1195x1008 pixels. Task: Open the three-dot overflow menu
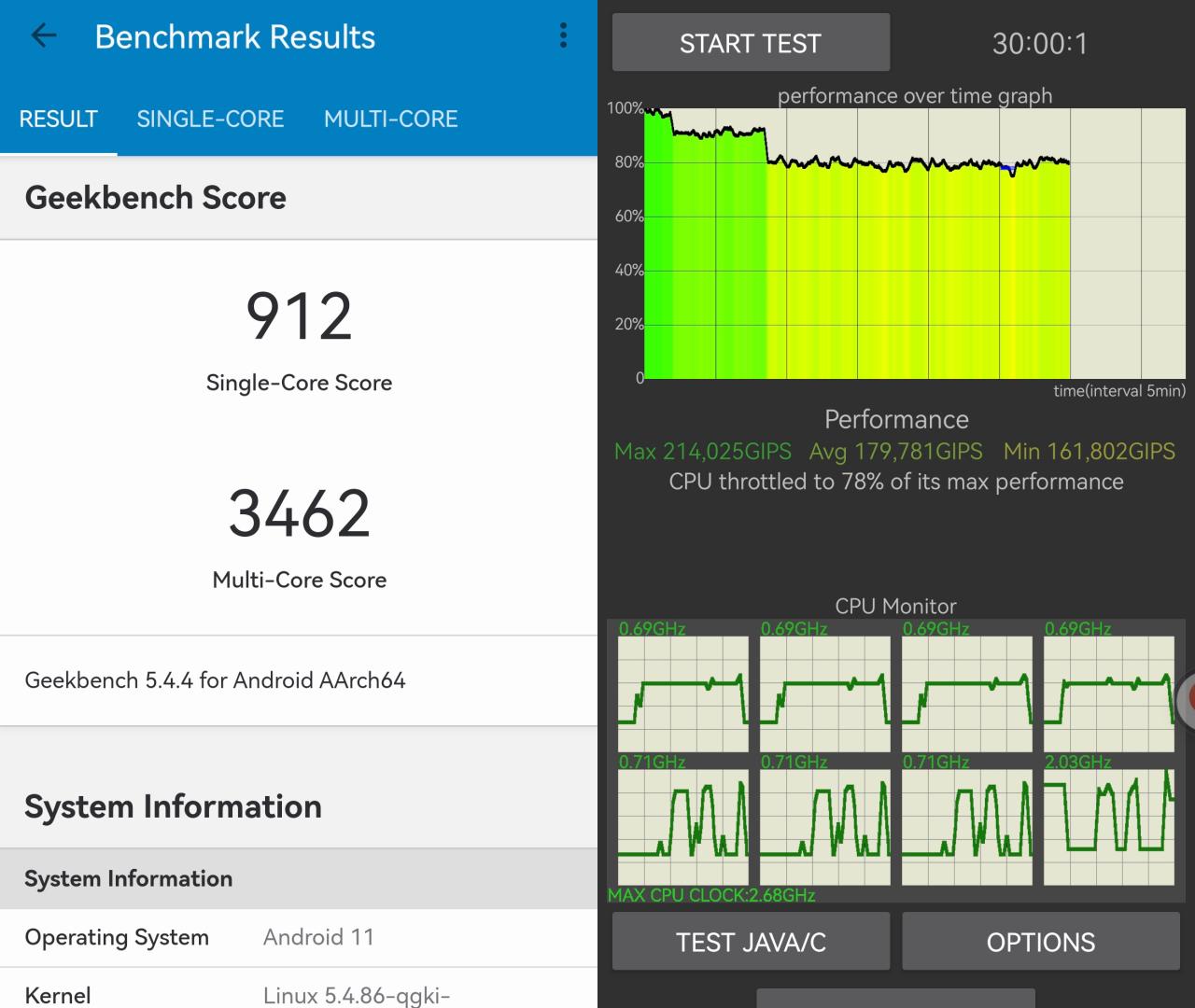(563, 35)
